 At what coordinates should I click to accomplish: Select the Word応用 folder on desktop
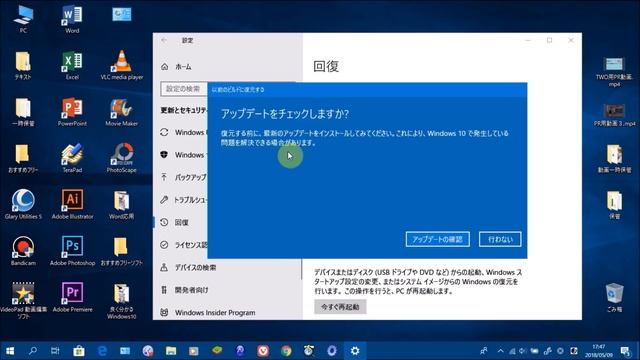click(x=122, y=205)
